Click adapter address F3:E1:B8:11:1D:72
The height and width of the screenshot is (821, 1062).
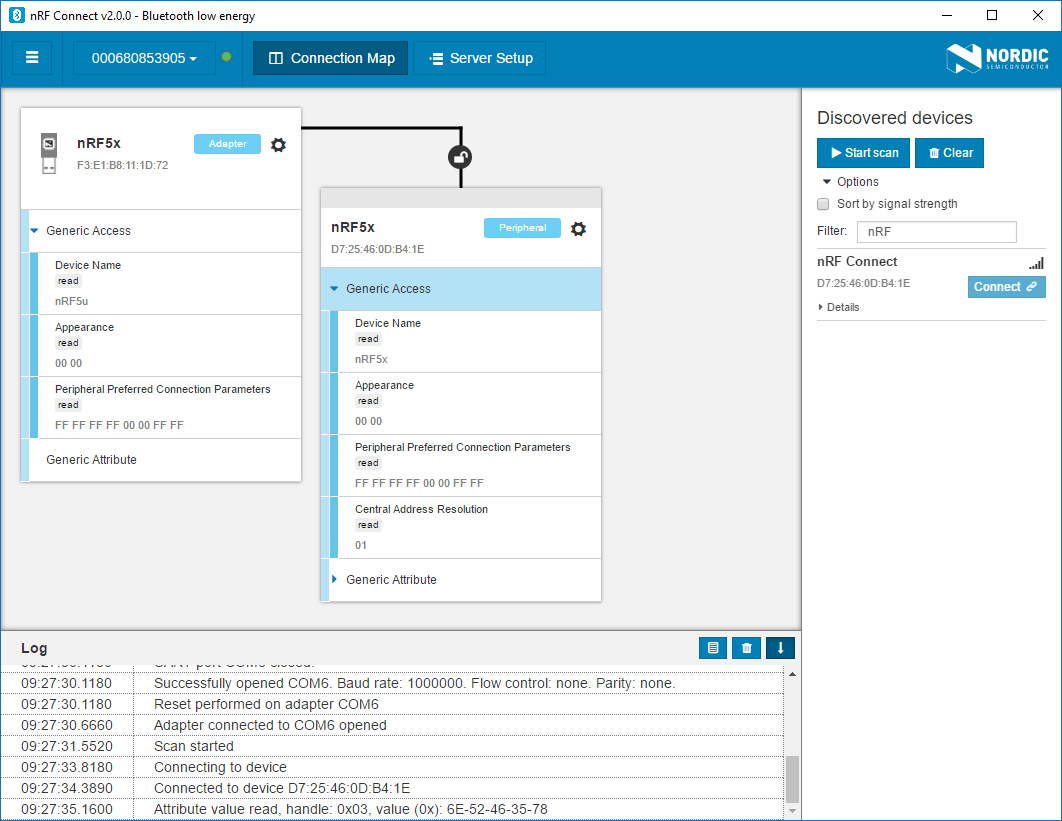click(123, 165)
